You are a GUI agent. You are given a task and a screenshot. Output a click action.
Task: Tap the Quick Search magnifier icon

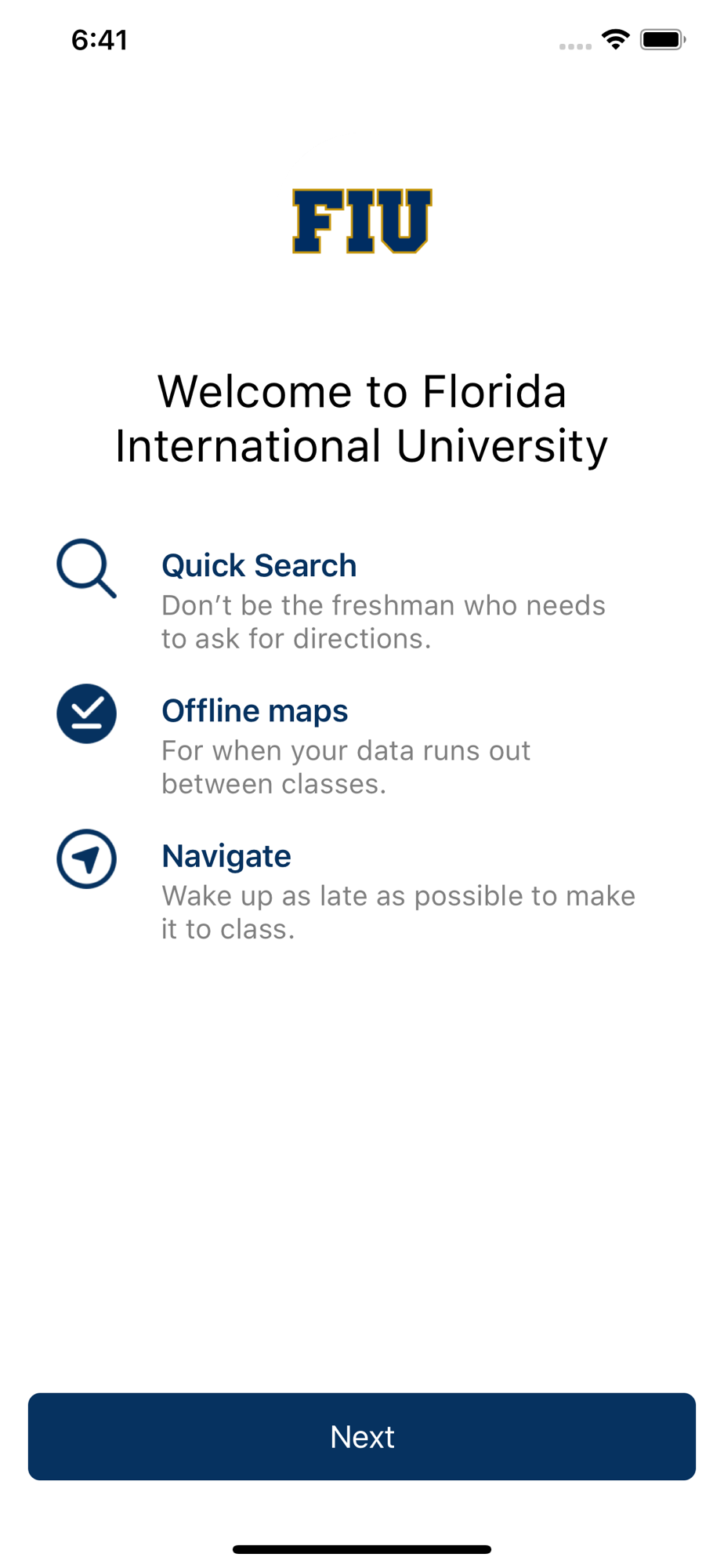pyautogui.click(x=86, y=568)
